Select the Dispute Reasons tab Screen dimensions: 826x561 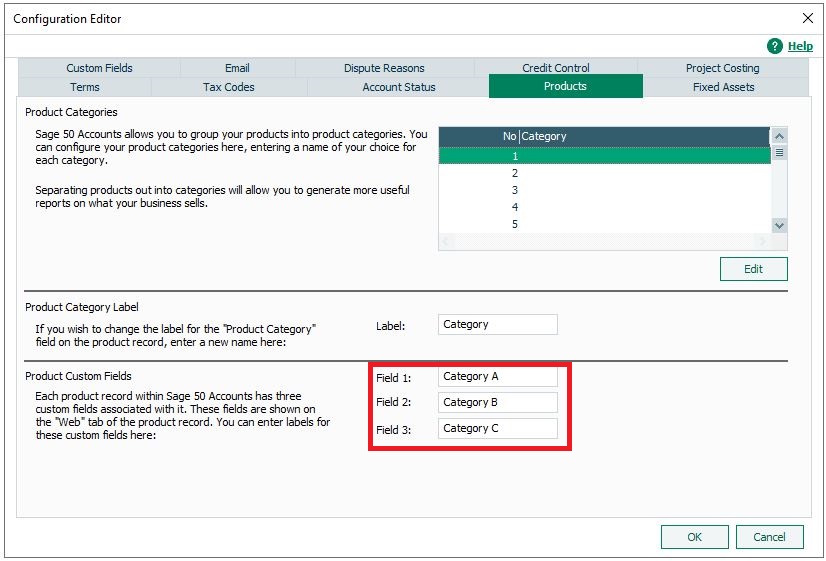click(x=384, y=68)
